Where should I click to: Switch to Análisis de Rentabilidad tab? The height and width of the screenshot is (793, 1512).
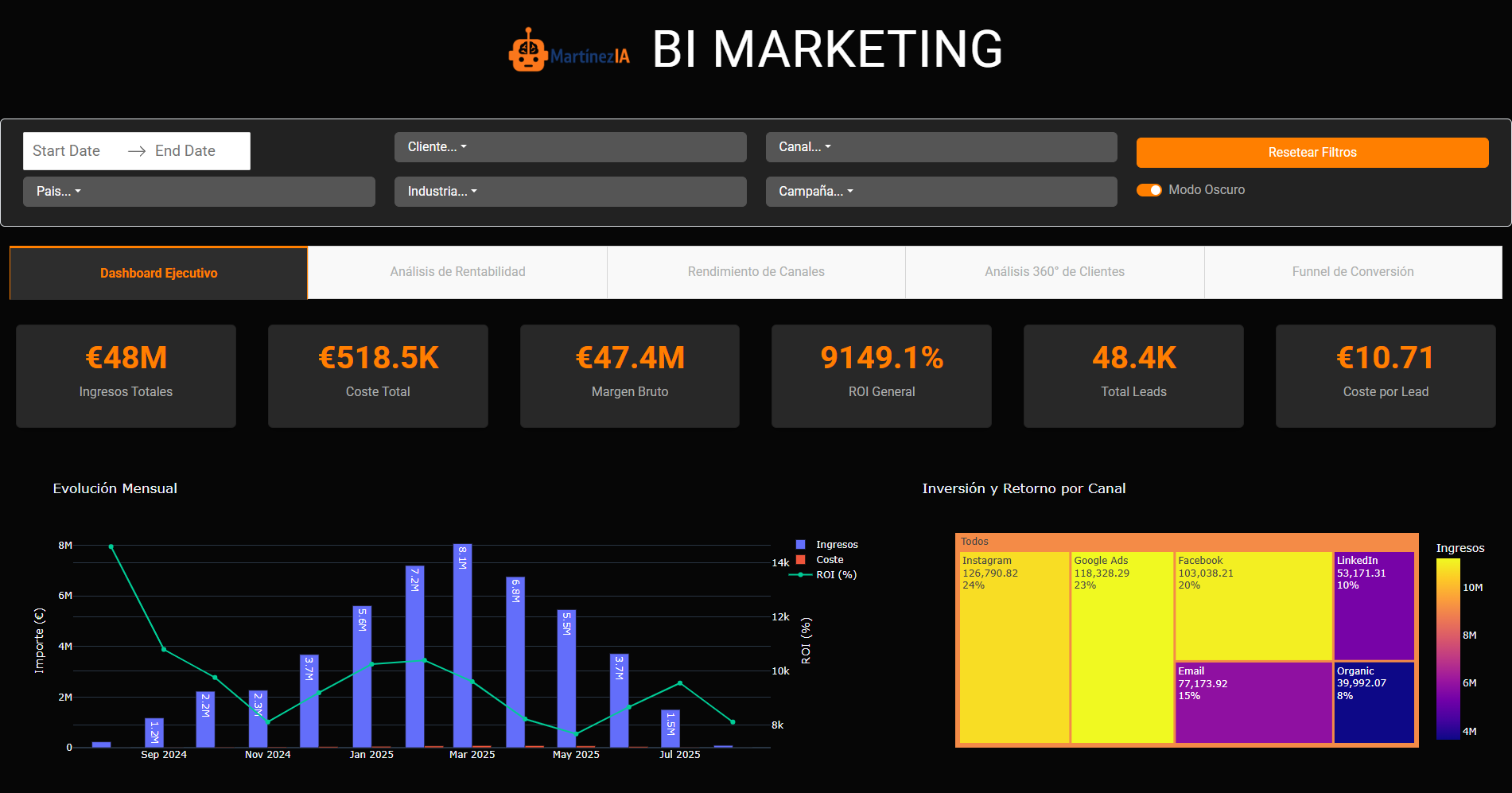click(457, 272)
